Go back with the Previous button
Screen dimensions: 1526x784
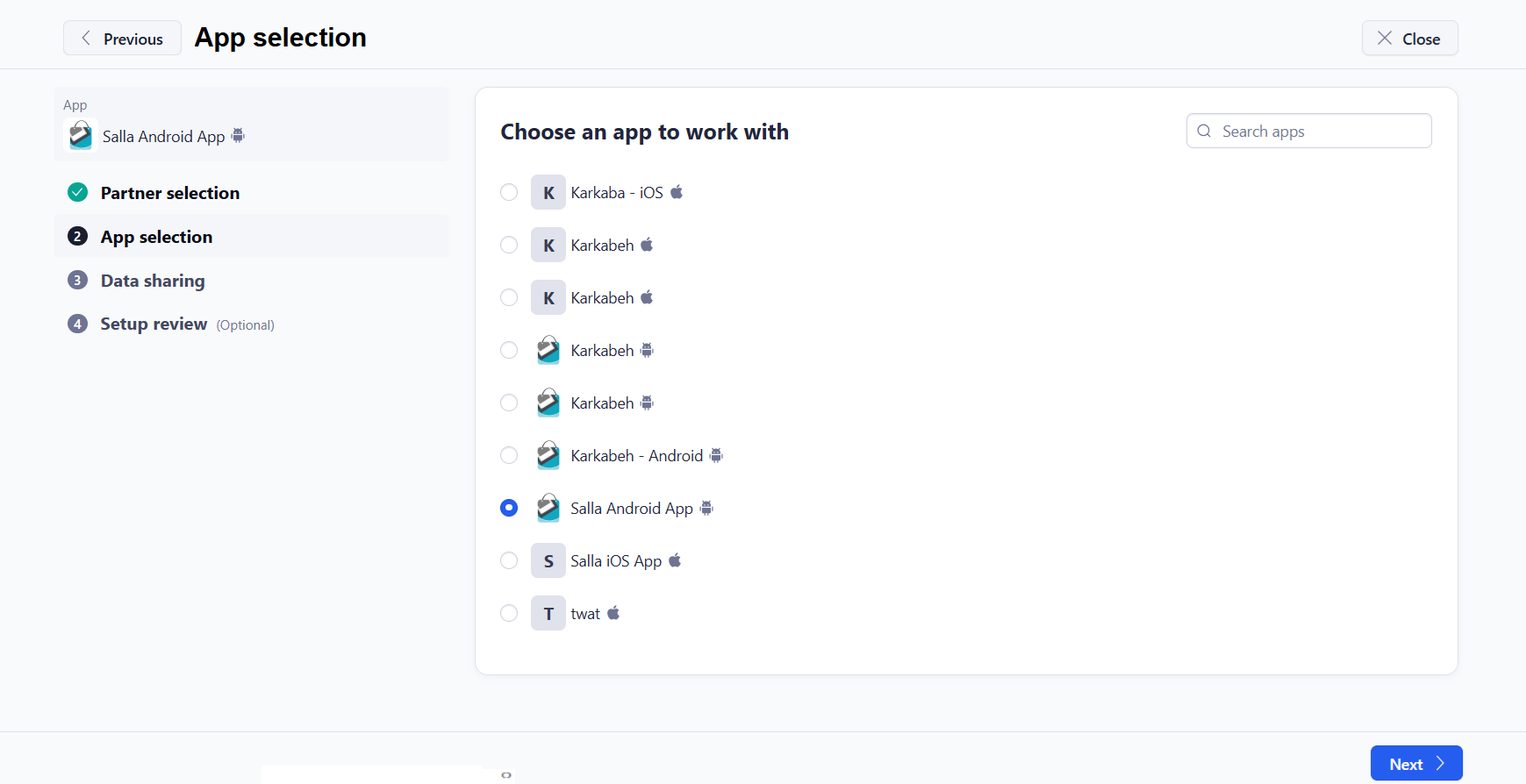click(122, 39)
